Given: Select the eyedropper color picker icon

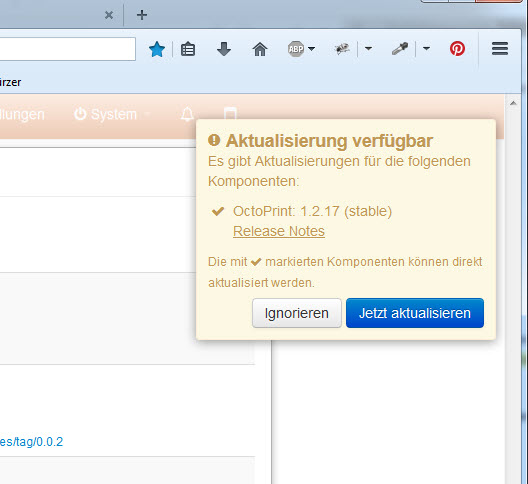Looking at the screenshot, I should click(400, 49).
